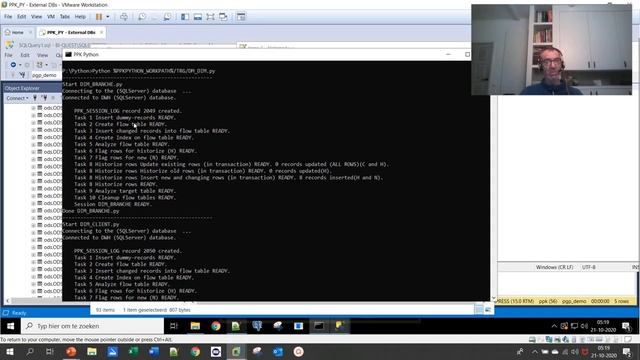The image size is (640, 360).
Task: Switch Explorer to large icons view
Action: (488, 310)
